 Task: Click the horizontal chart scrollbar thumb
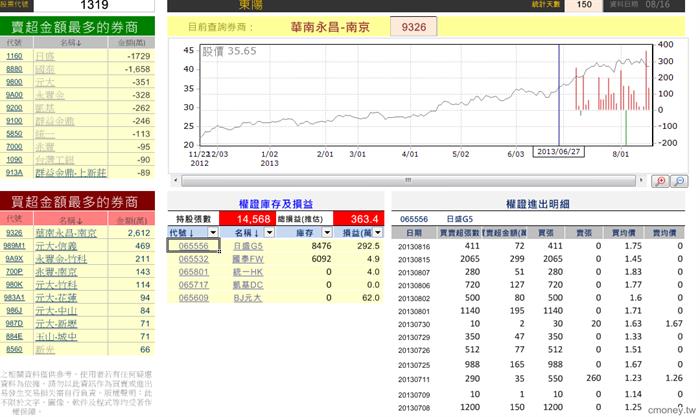[408, 180]
